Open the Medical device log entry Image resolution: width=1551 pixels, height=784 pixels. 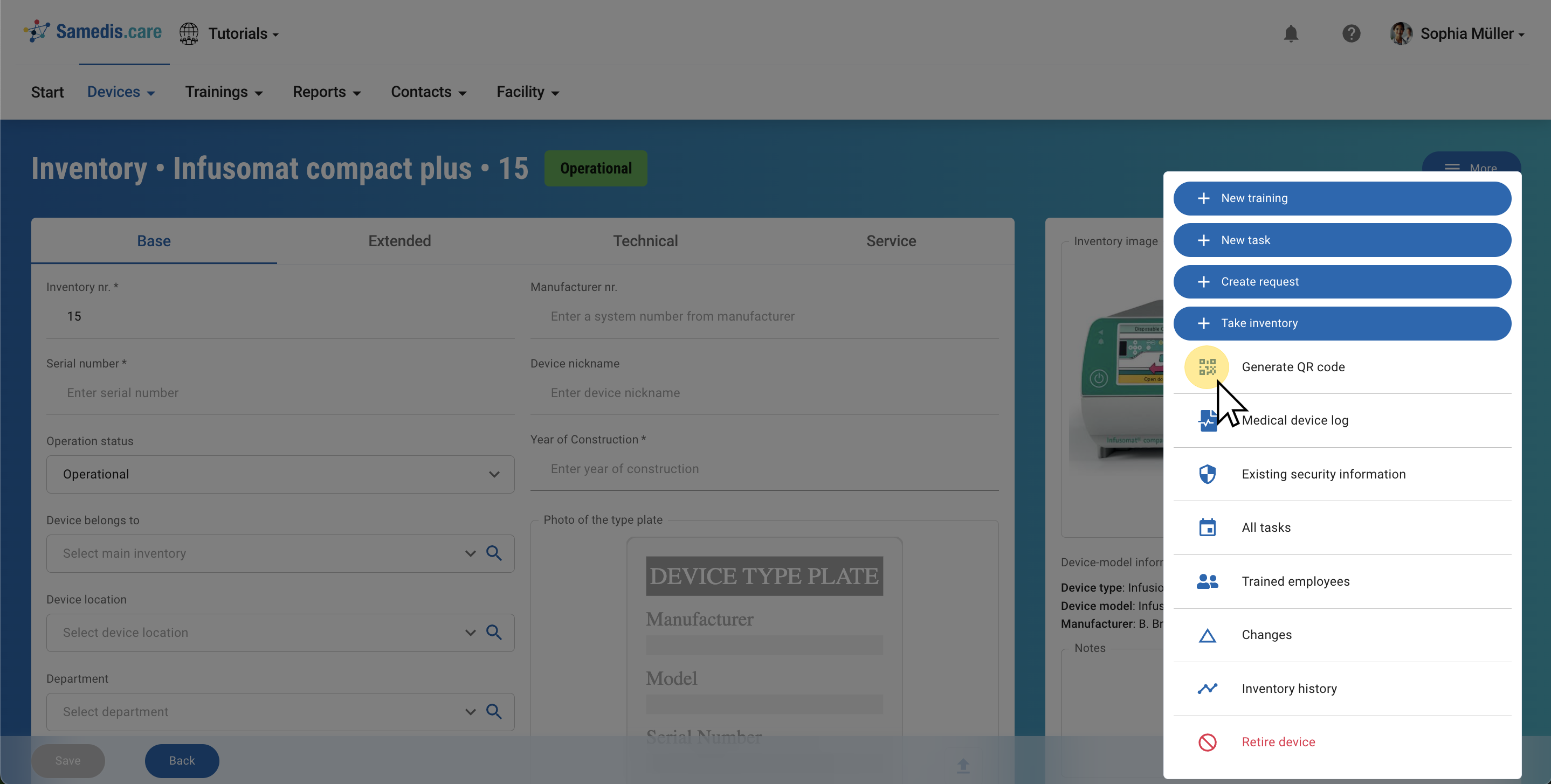1294,421
